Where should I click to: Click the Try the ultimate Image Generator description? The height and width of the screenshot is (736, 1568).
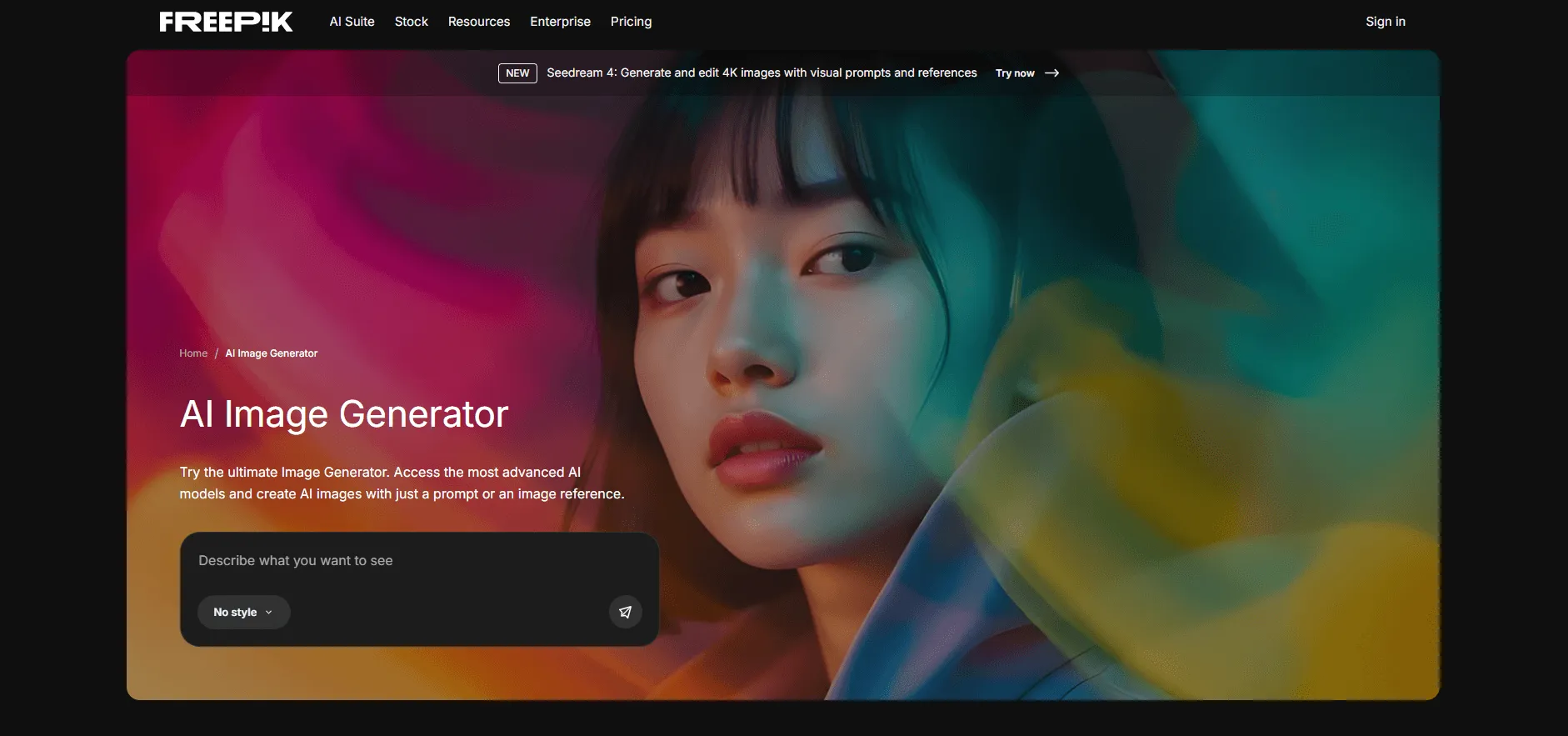click(x=402, y=483)
